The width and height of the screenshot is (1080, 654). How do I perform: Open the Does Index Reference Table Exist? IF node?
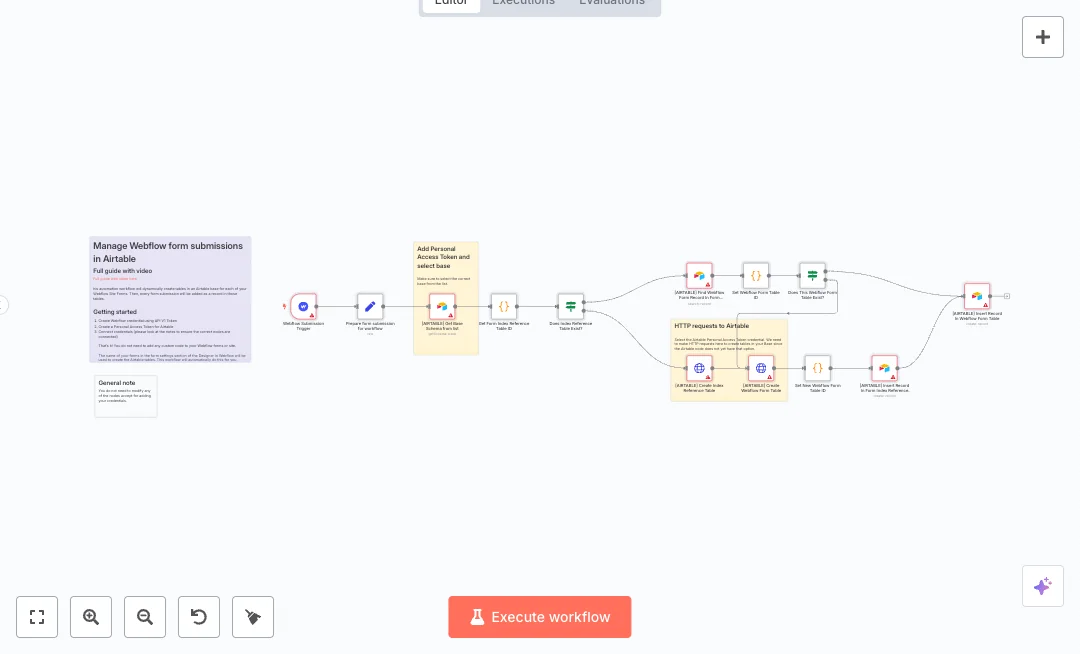point(571,307)
